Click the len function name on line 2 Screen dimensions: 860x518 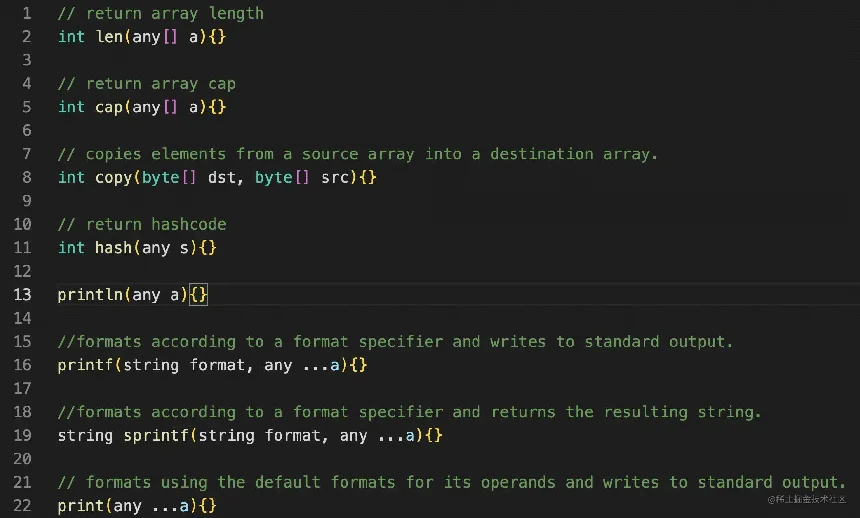tap(109, 37)
